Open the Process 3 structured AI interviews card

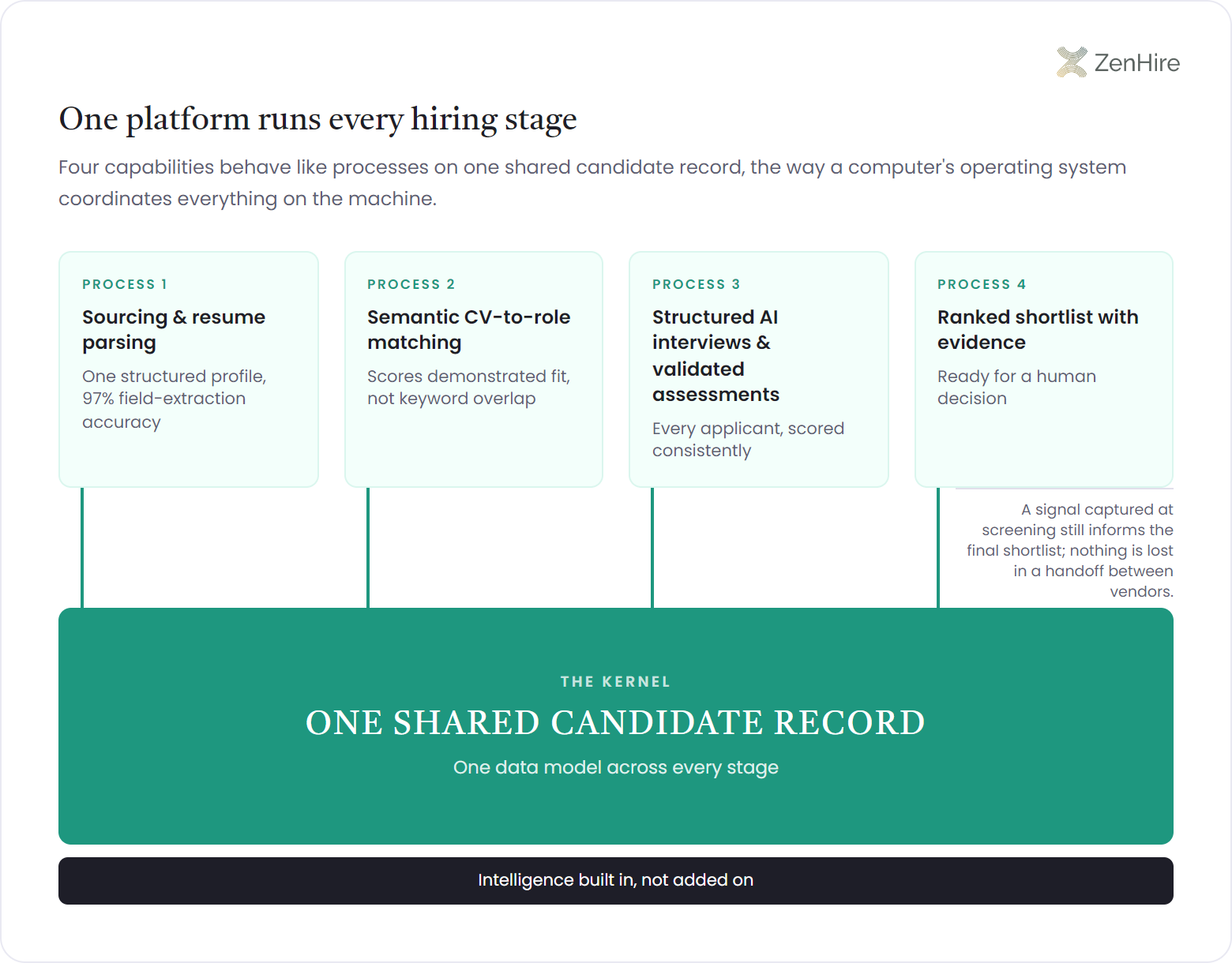[759, 369]
